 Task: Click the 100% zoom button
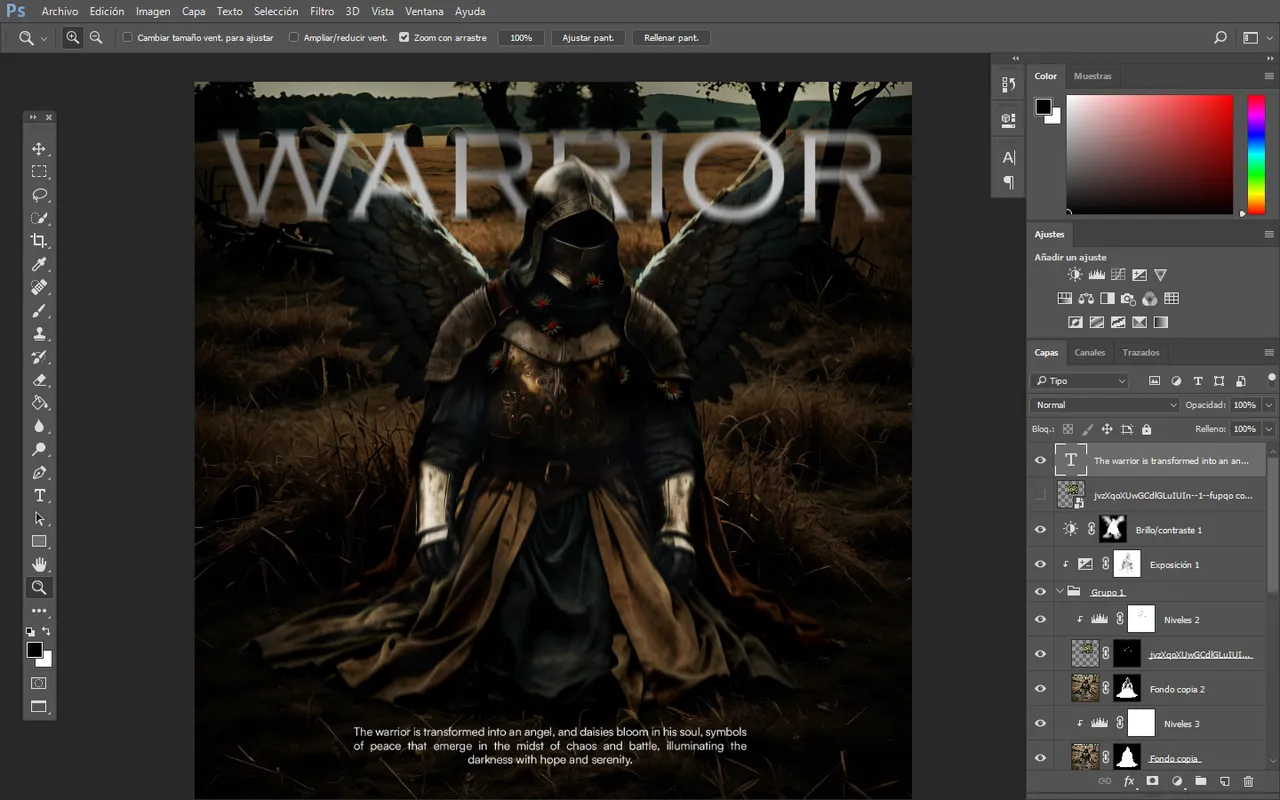(521, 37)
